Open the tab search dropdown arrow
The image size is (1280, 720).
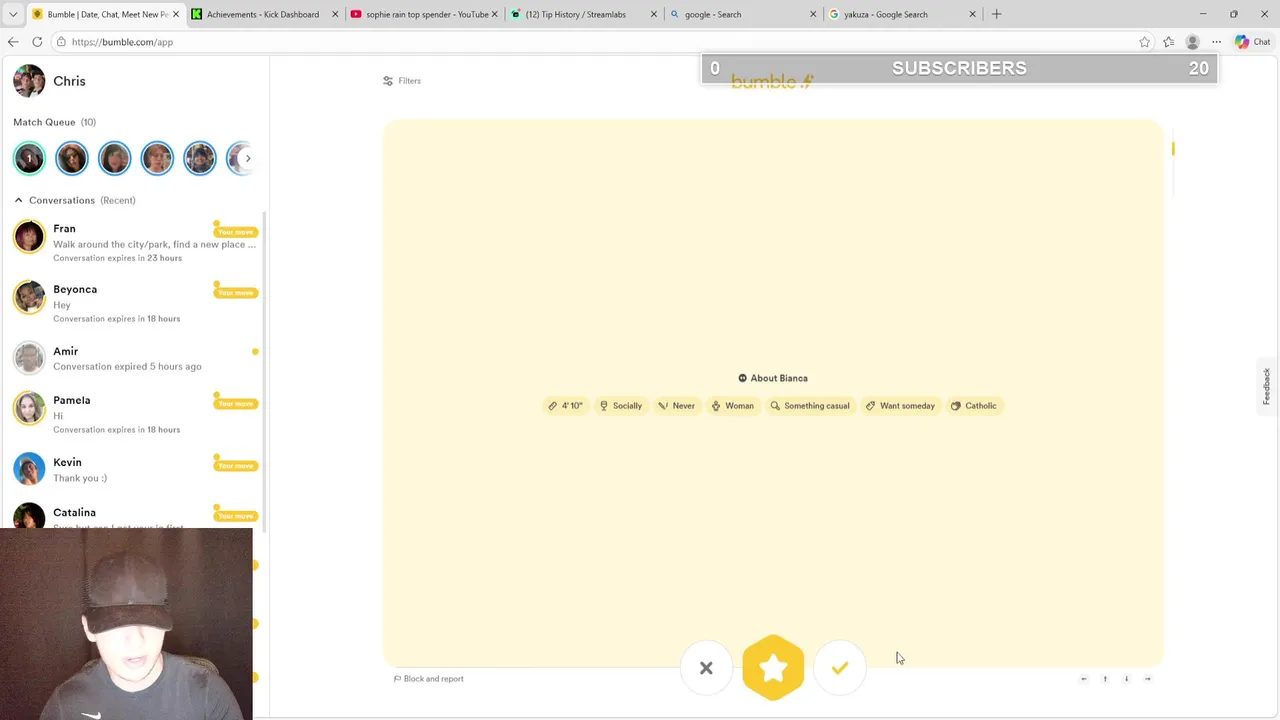13,14
